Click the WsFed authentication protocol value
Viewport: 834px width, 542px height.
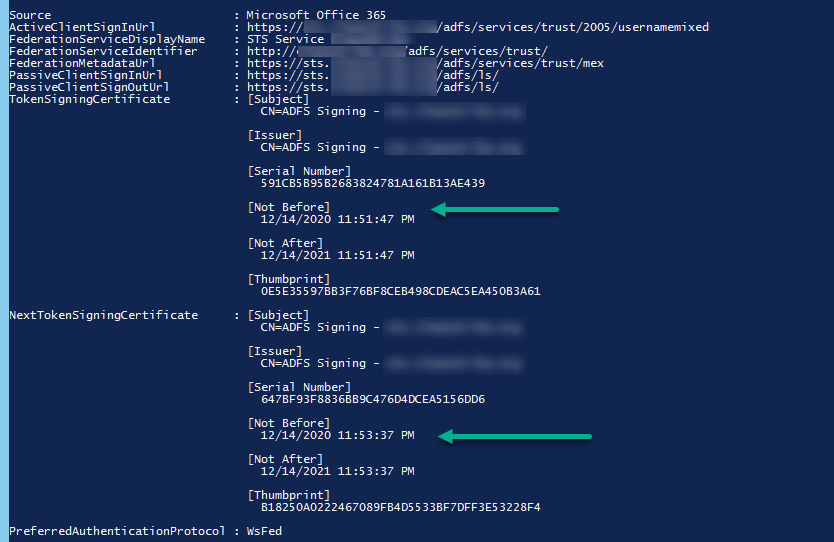pos(264,531)
